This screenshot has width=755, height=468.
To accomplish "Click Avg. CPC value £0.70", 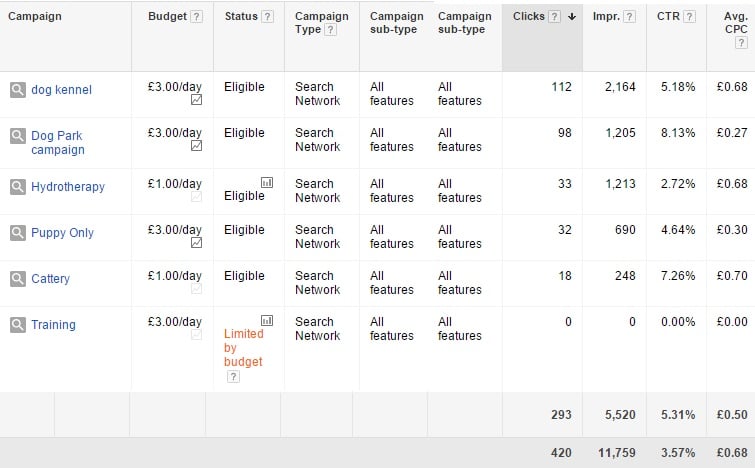I will pyautogui.click(x=732, y=276).
